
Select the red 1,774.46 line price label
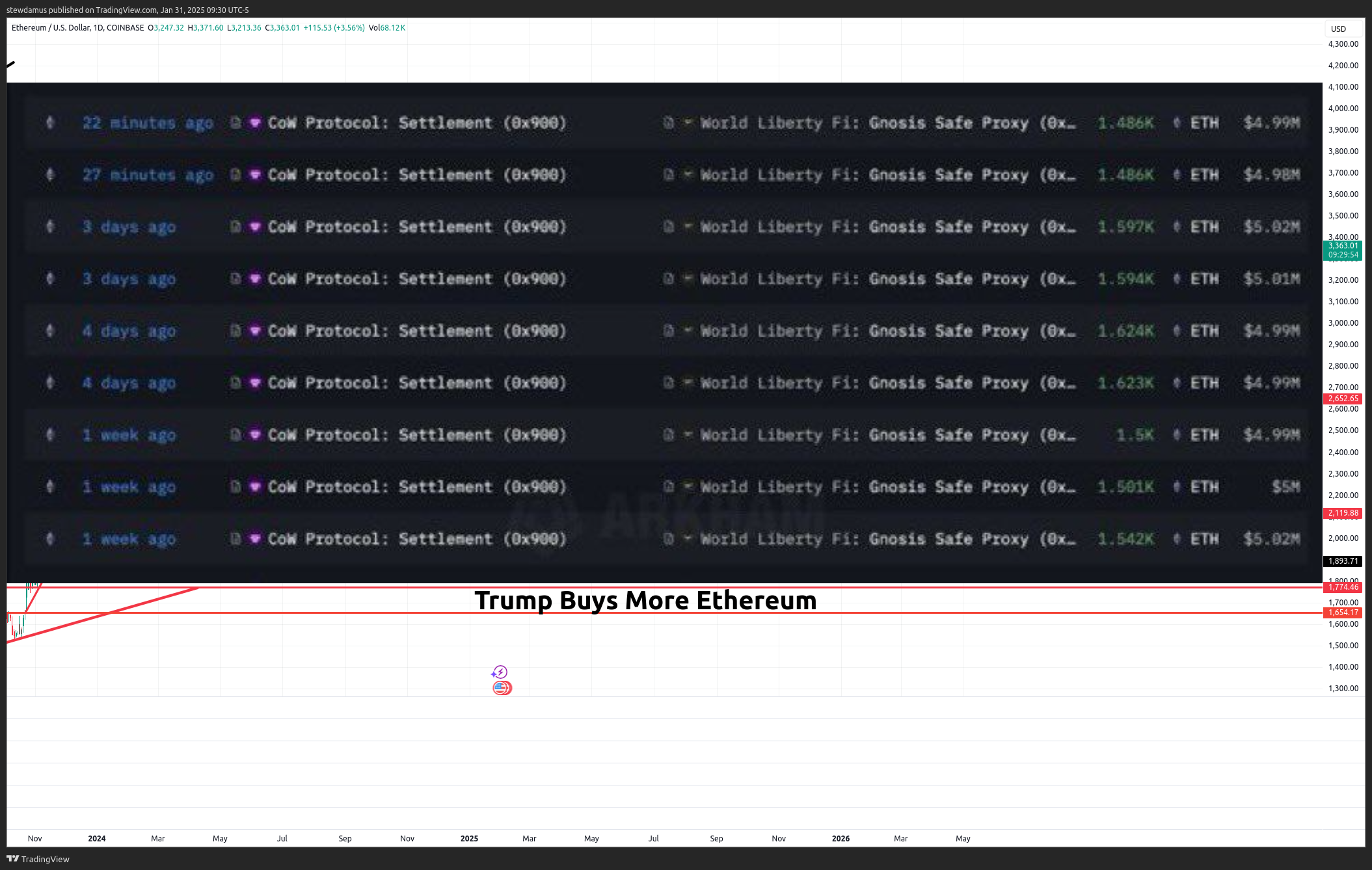(x=1343, y=587)
